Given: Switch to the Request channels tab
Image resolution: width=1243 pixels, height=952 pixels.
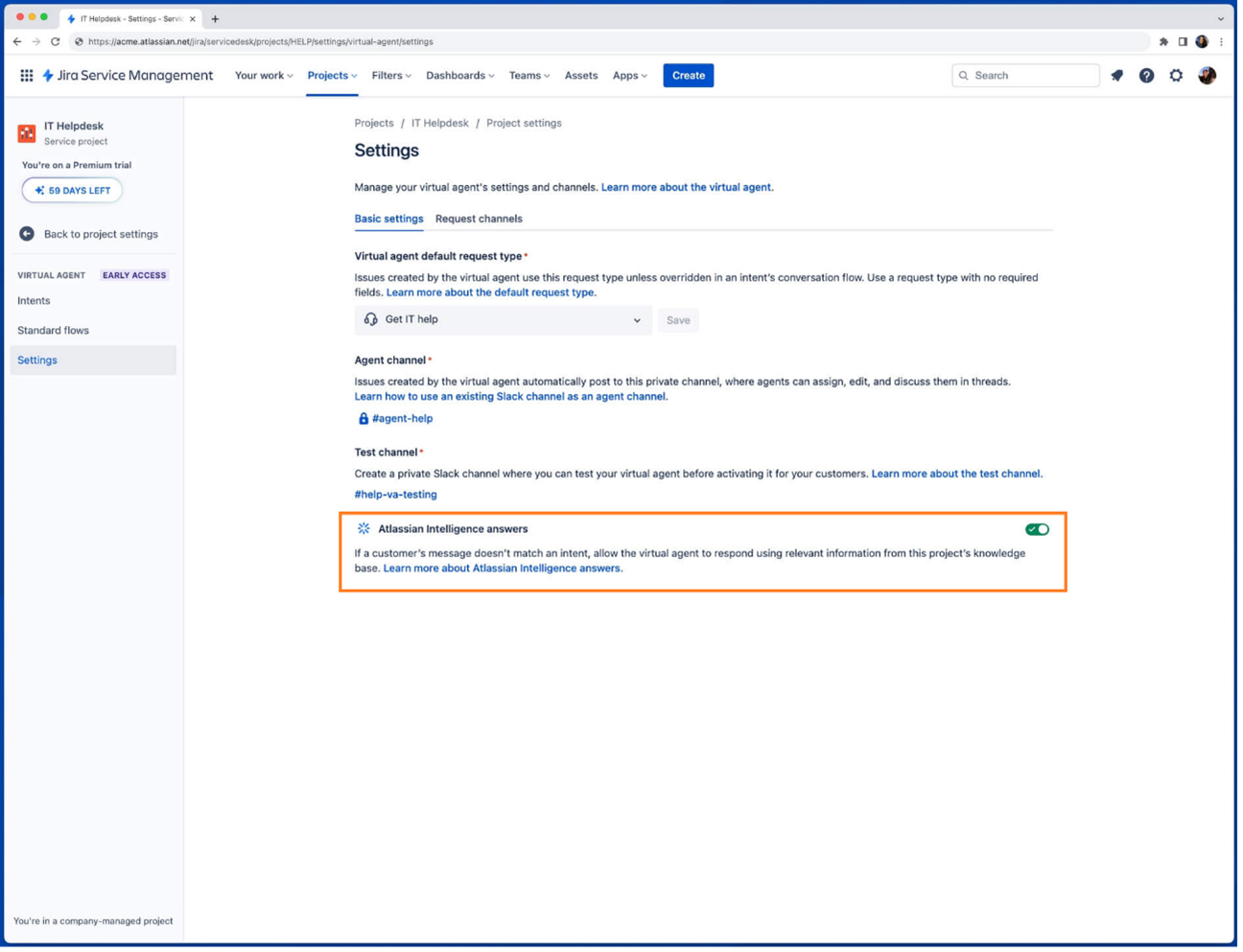Looking at the screenshot, I should [x=481, y=220].
